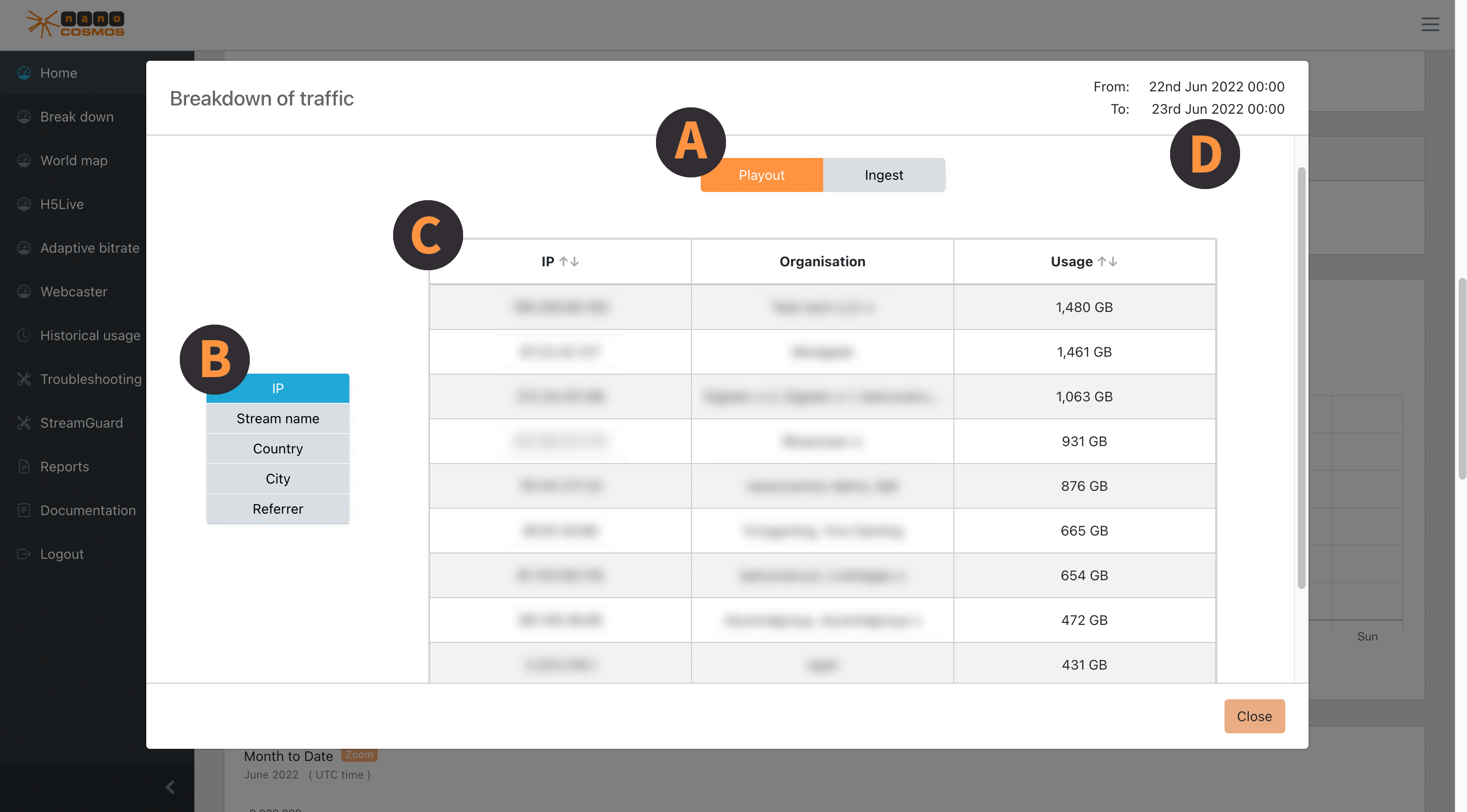Sort table by IP column arrows

pyautogui.click(x=569, y=261)
